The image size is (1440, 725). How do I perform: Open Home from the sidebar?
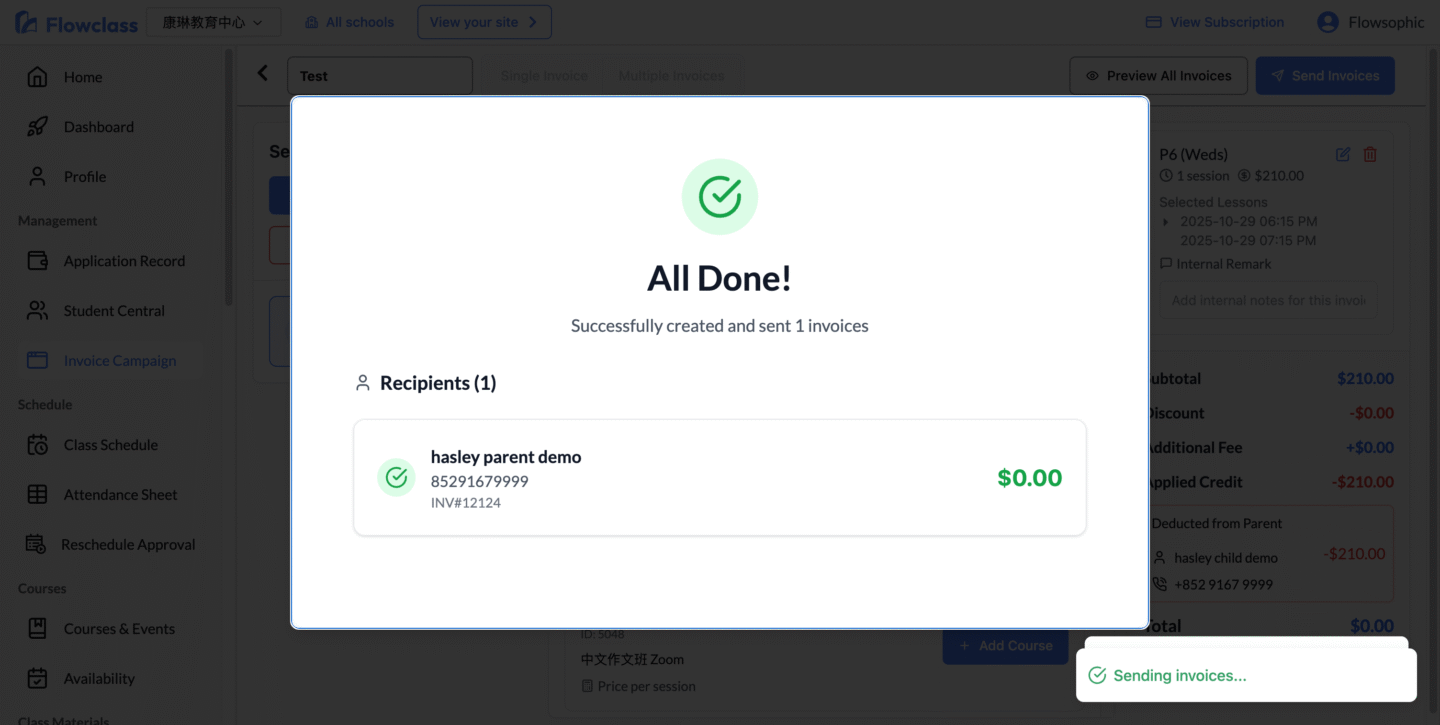83,77
